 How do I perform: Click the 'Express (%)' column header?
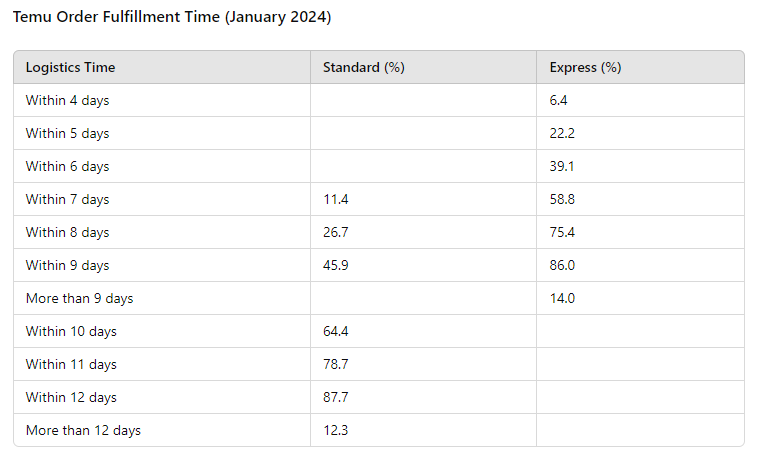pos(585,68)
